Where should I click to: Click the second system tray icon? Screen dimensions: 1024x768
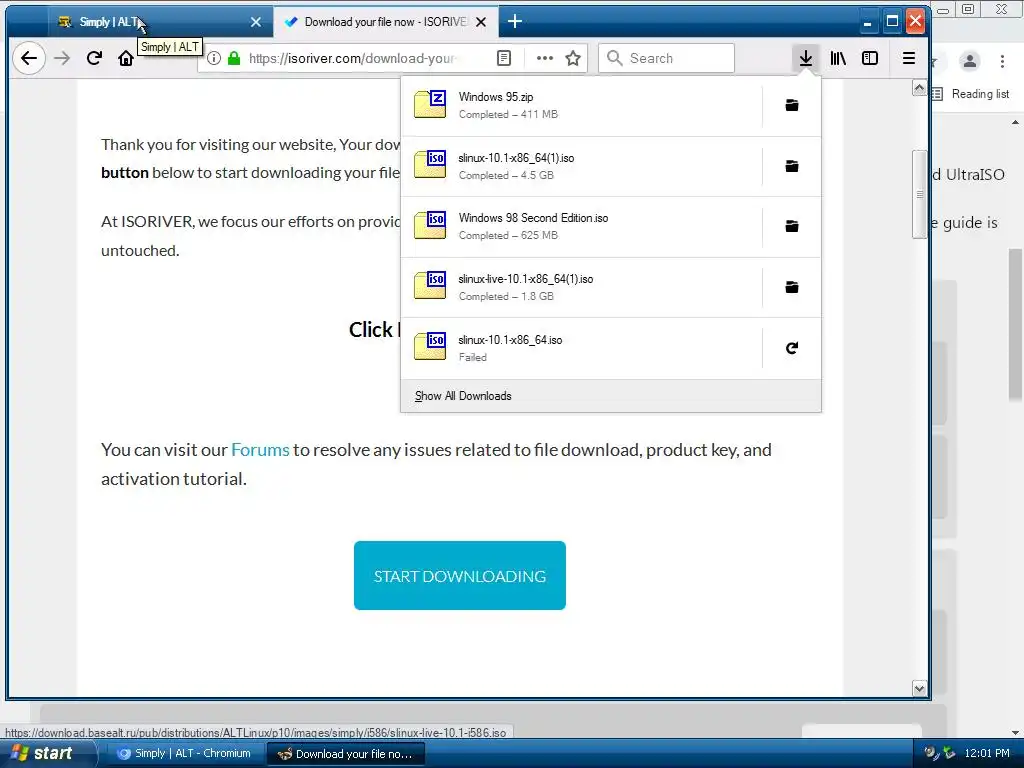click(x=949, y=753)
